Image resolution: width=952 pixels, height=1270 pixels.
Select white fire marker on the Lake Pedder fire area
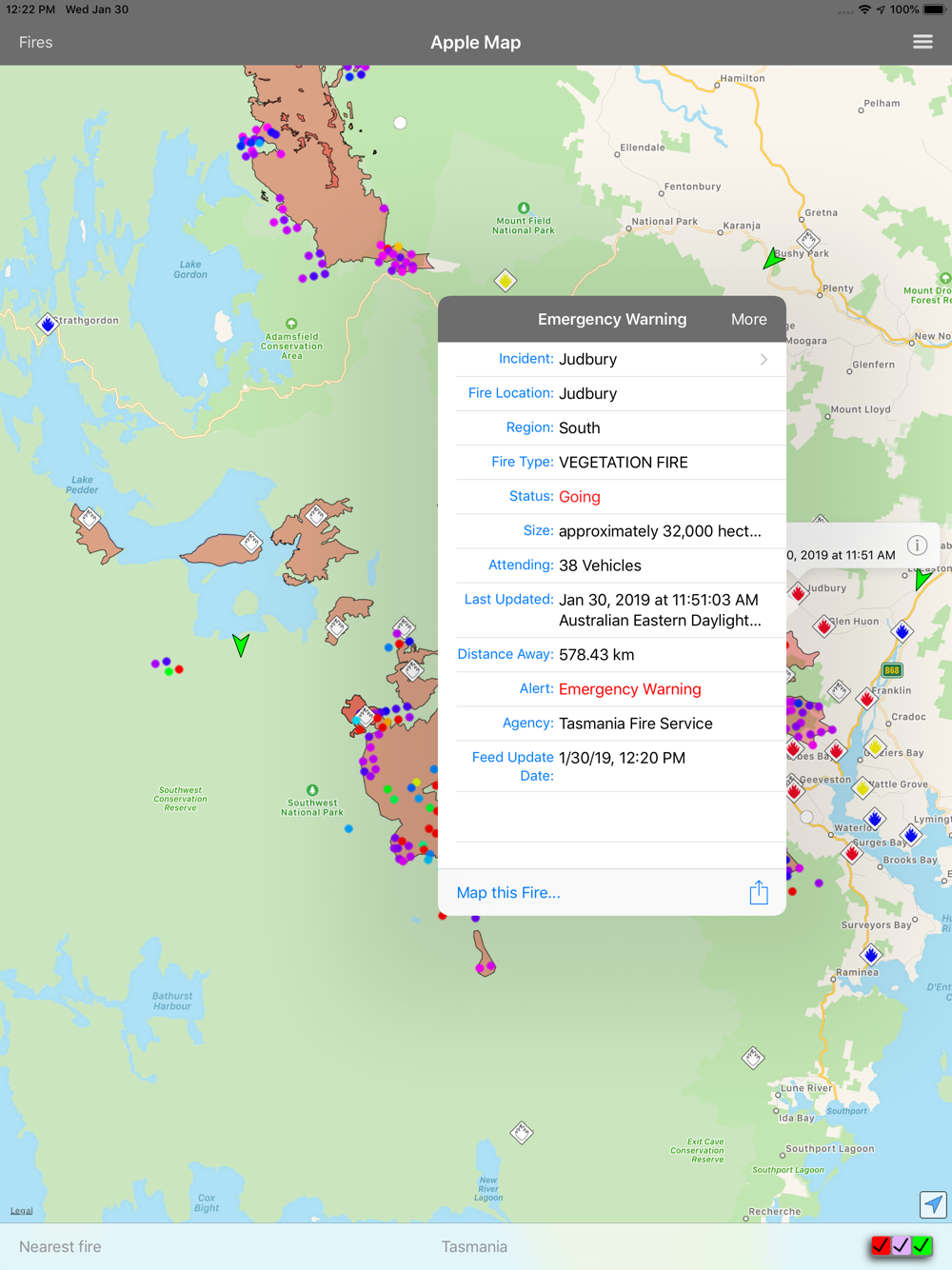89,519
